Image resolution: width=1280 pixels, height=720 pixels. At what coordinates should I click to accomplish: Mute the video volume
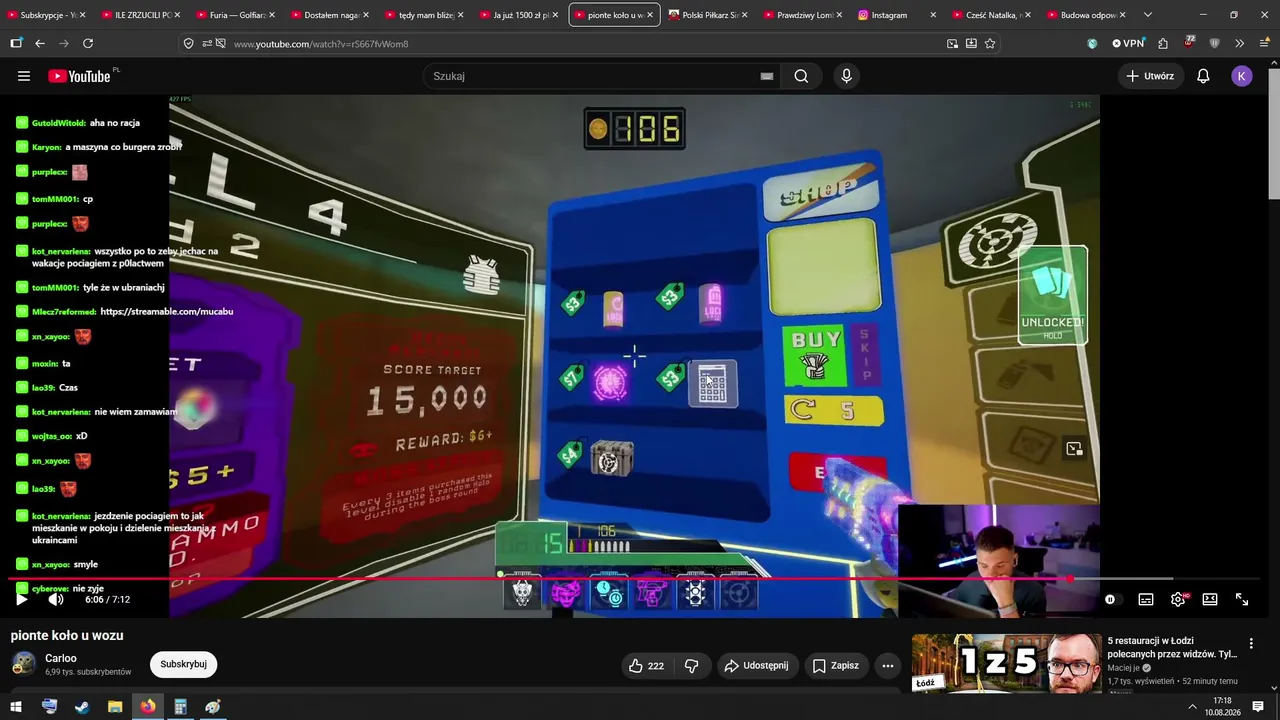56,599
